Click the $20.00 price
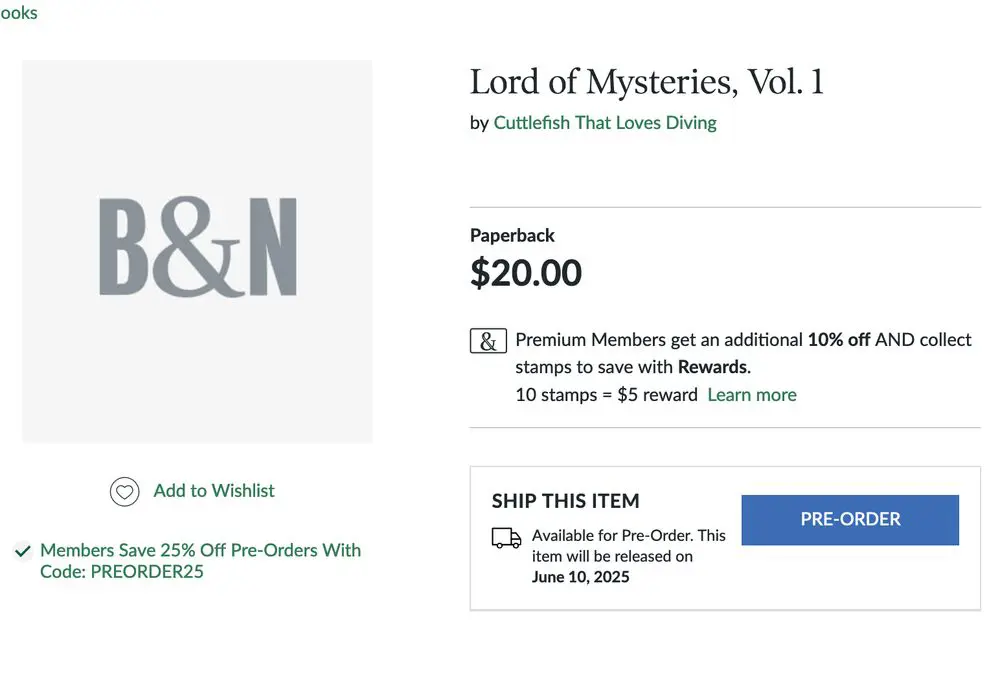Viewport: 1000px width, 679px height. [x=526, y=273]
